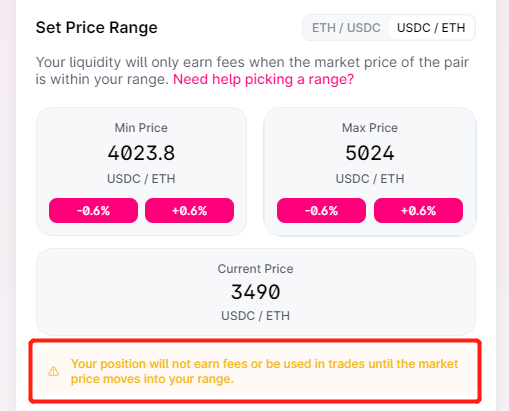Click the 'Set Price Range' heading
Screen dimensions: 509x411
click(96, 27)
